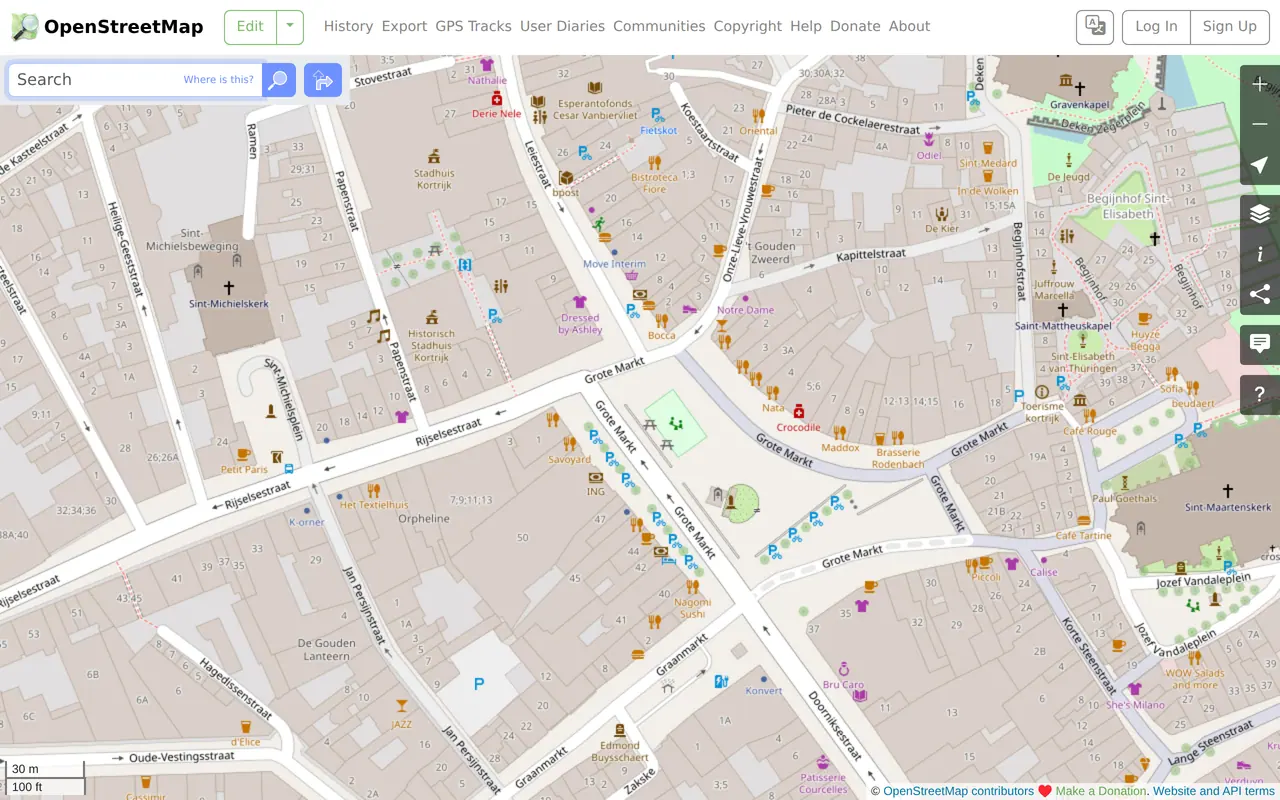The image size is (1280, 800).
Task: Focus the Search input field
Action: click(x=135, y=80)
